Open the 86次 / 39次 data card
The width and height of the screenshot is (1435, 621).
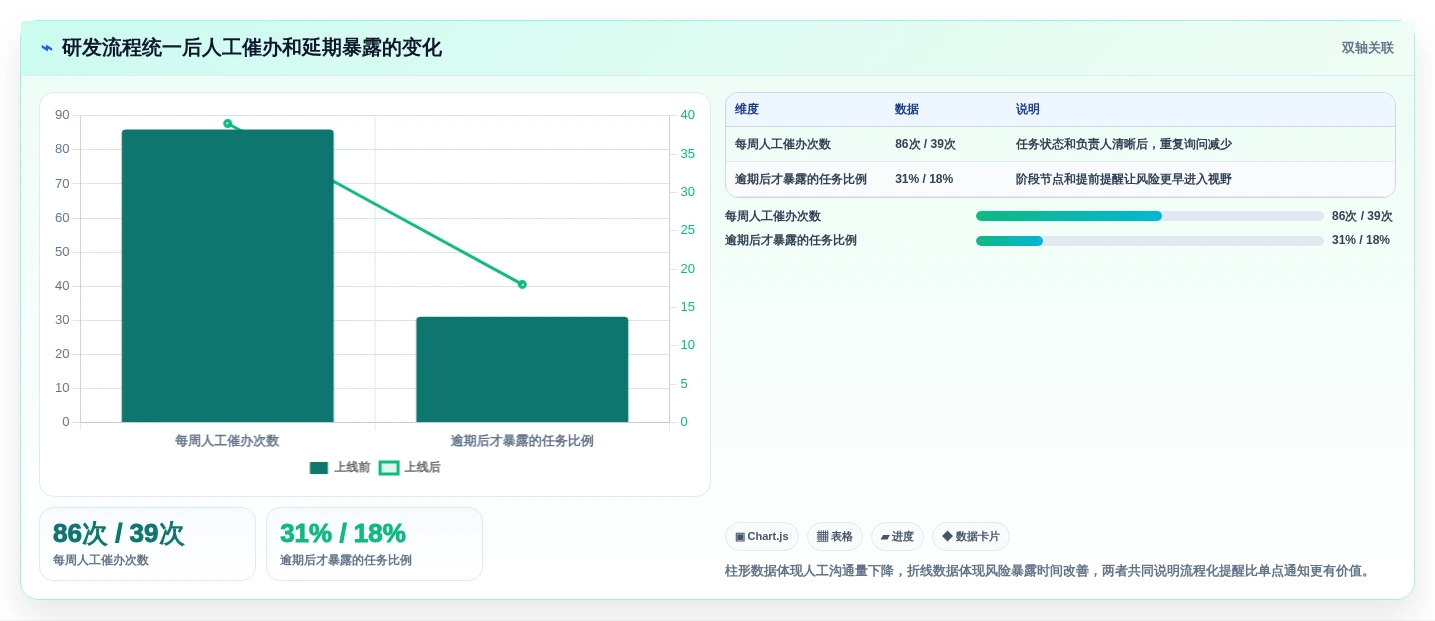[x=147, y=544]
